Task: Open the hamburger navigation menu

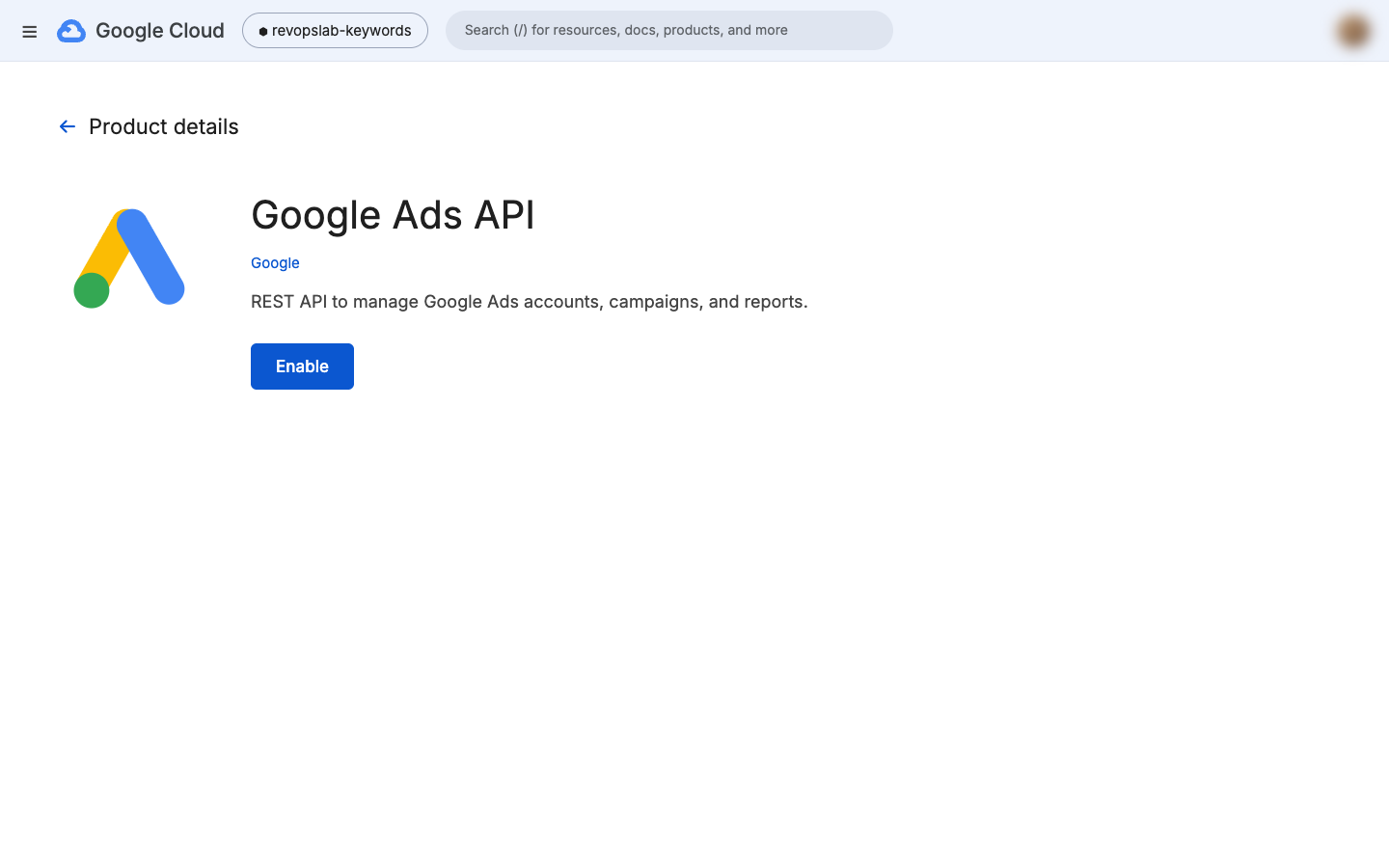Action: [x=30, y=32]
